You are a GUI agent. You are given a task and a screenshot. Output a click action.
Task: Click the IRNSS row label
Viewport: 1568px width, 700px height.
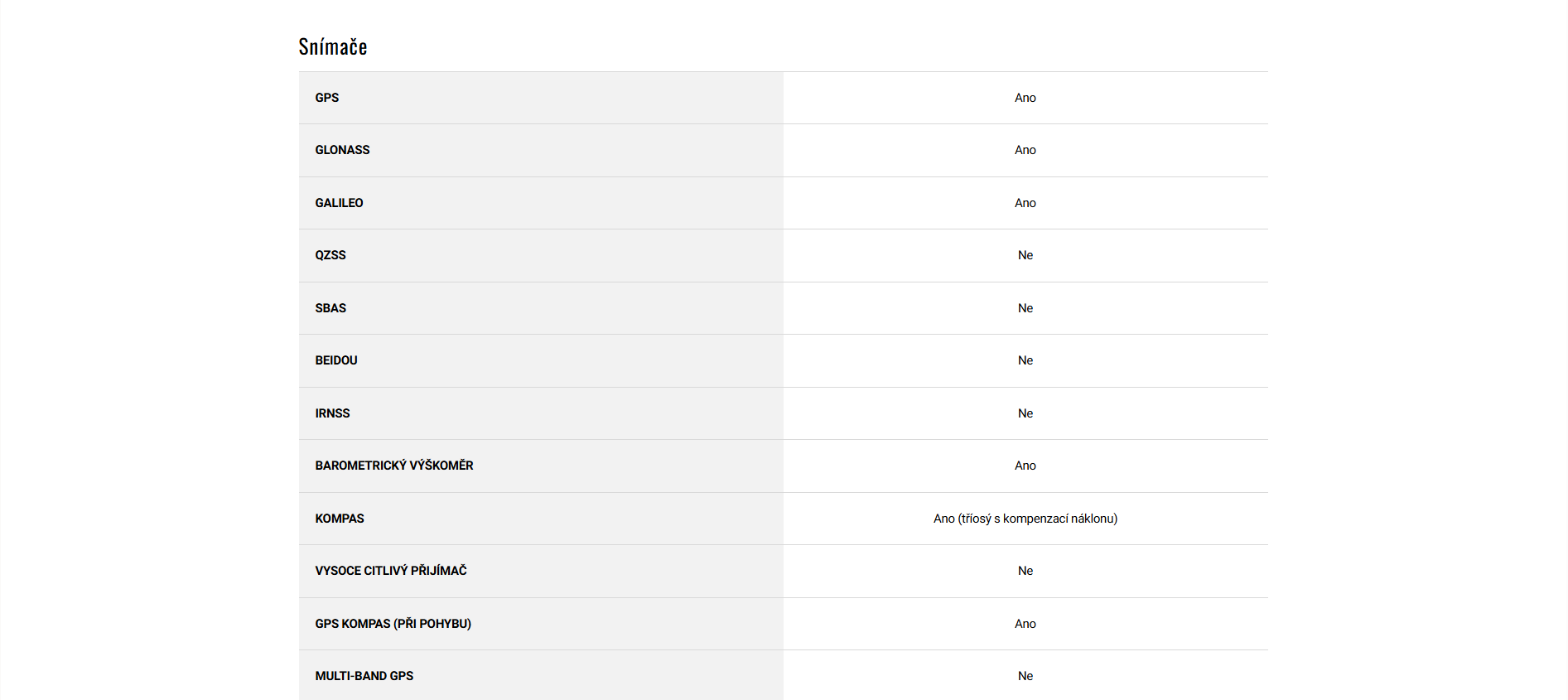[x=332, y=413]
